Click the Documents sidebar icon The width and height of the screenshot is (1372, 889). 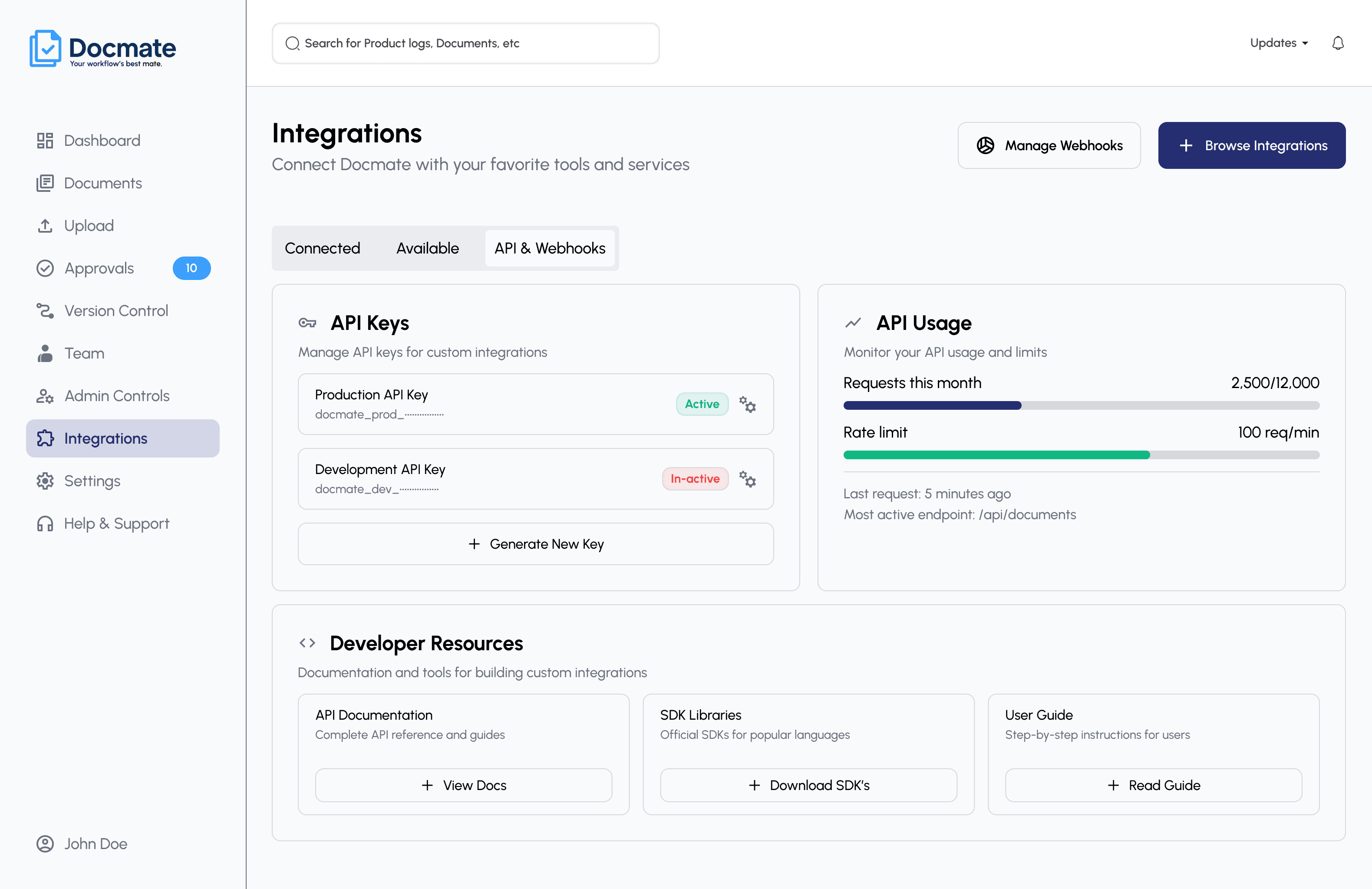point(45,183)
